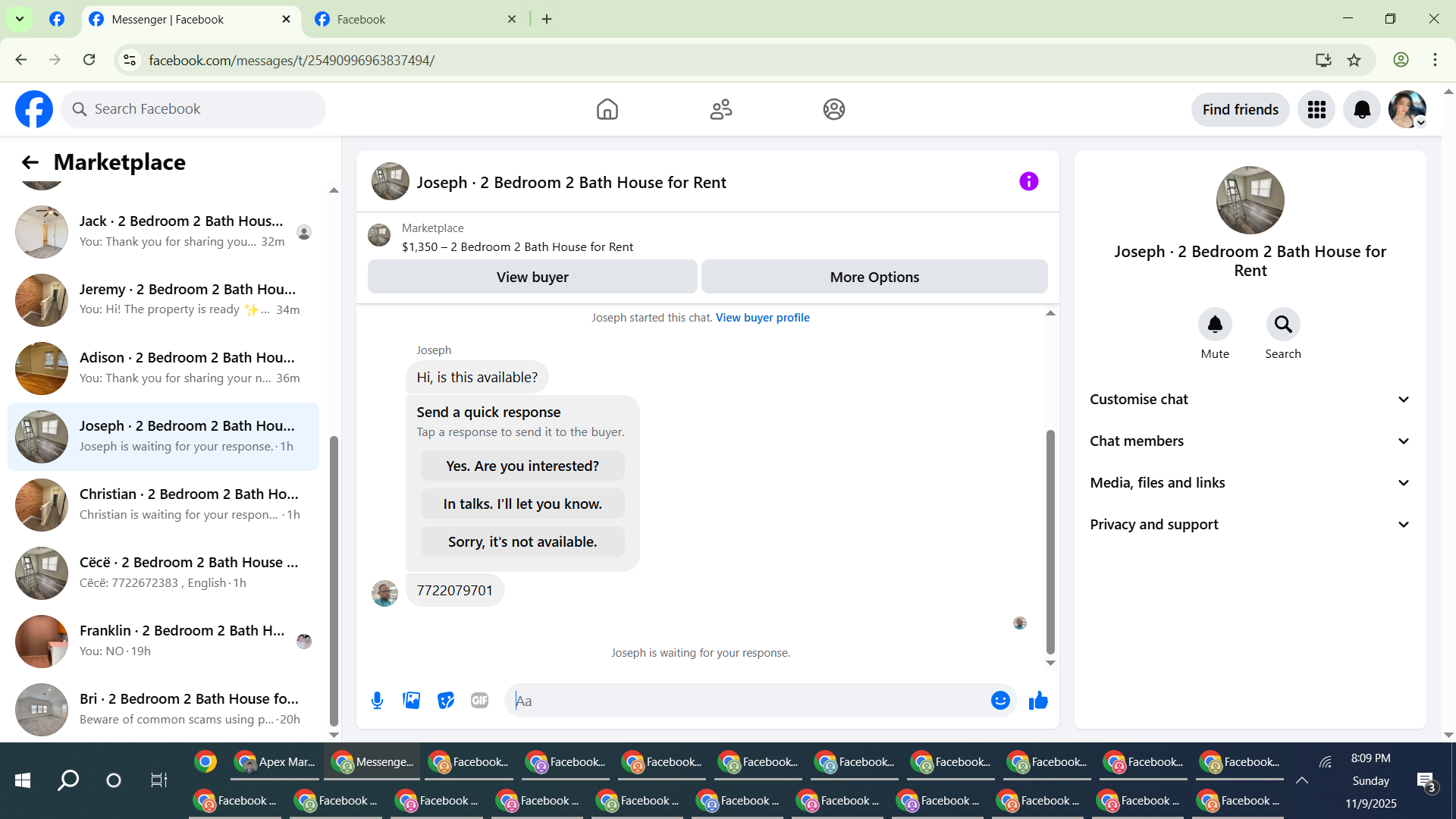The width and height of the screenshot is (1456, 819).
Task: Send quick reply 'Yes. Are you interested?'
Action: 522,466
